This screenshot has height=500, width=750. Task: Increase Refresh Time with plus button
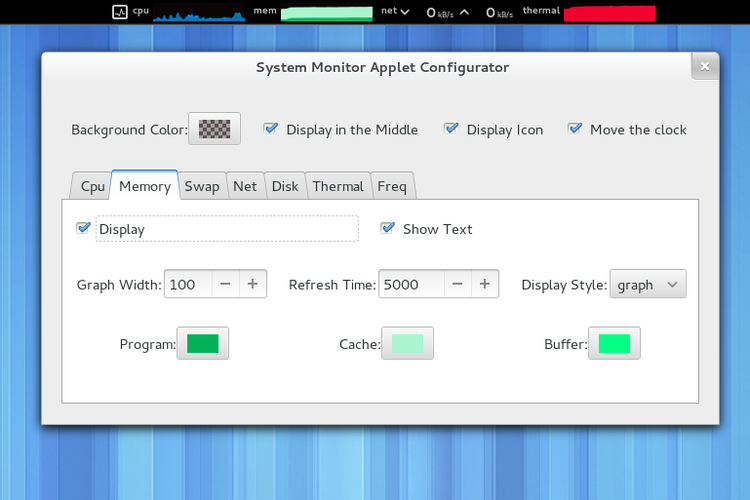[485, 284]
